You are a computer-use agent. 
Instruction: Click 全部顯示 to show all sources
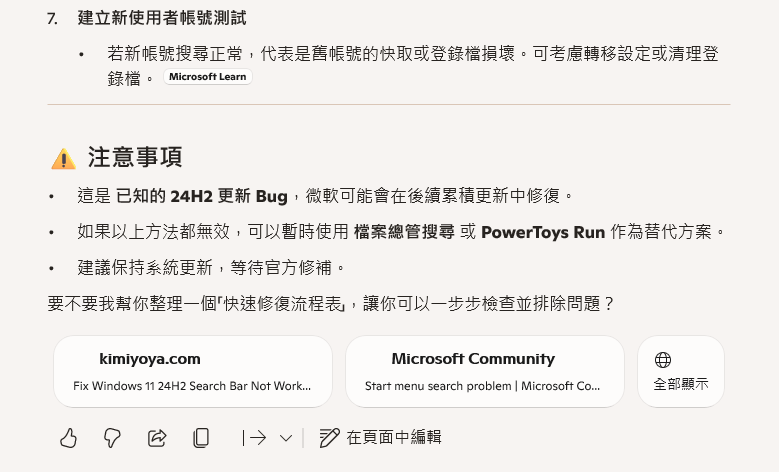(681, 371)
